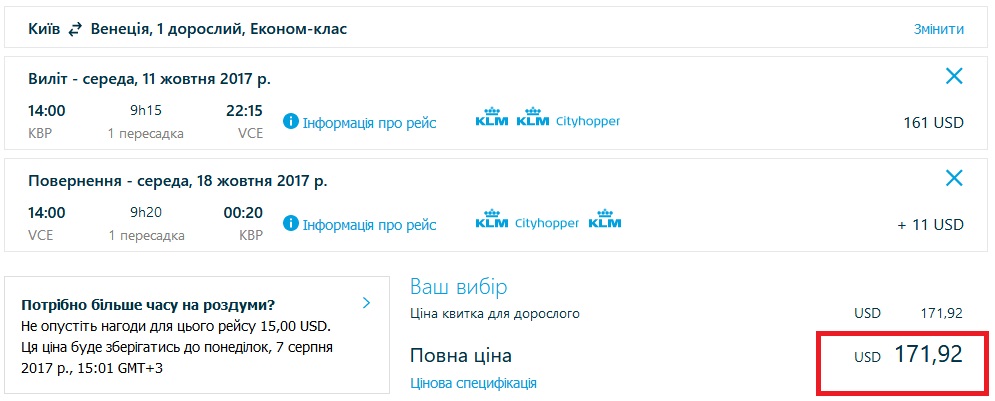Click the + 11 USD return fare
The width and height of the screenshot is (995, 401).
click(930, 225)
